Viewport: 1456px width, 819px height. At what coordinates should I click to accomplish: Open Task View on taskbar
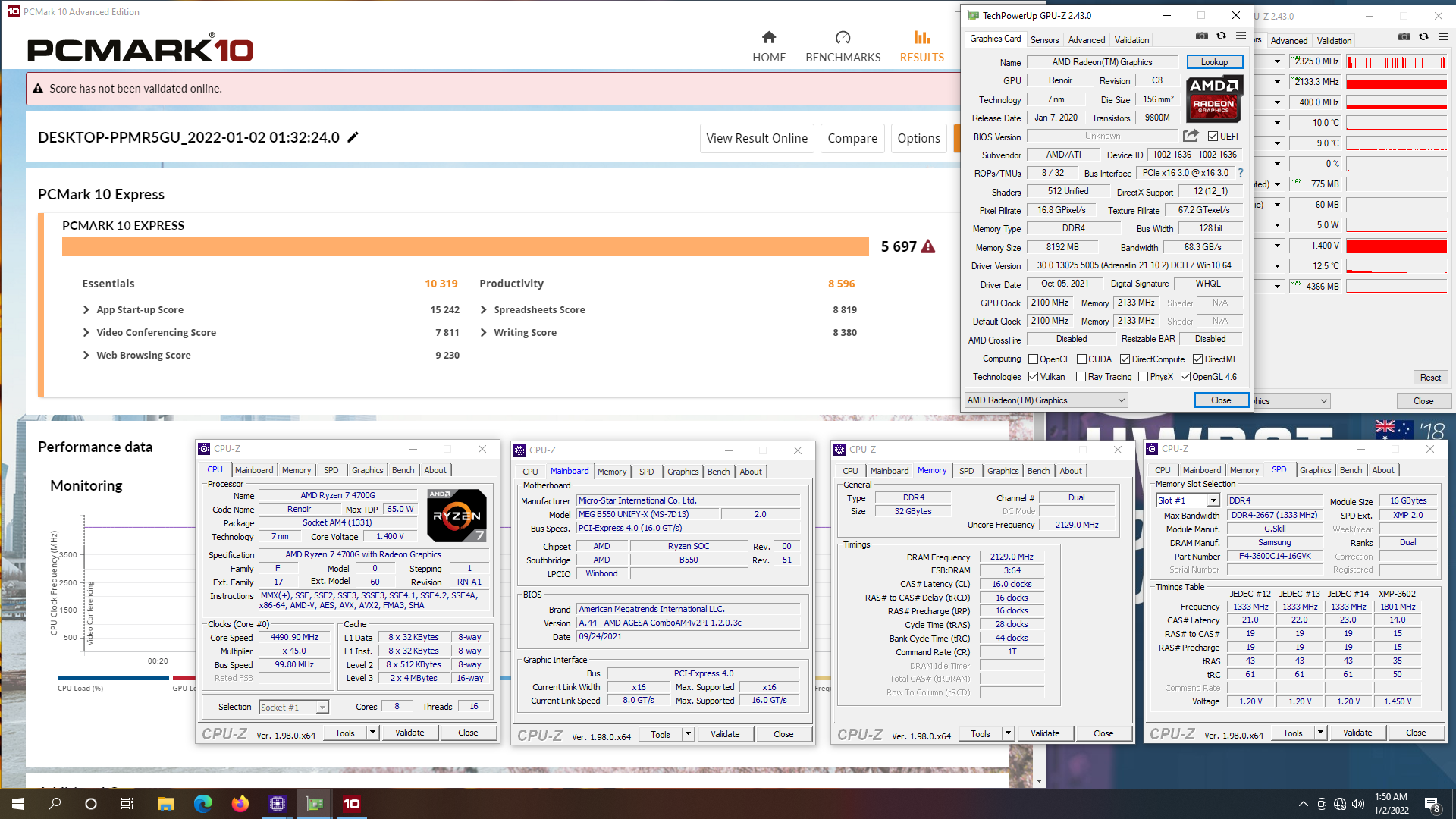coord(127,804)
